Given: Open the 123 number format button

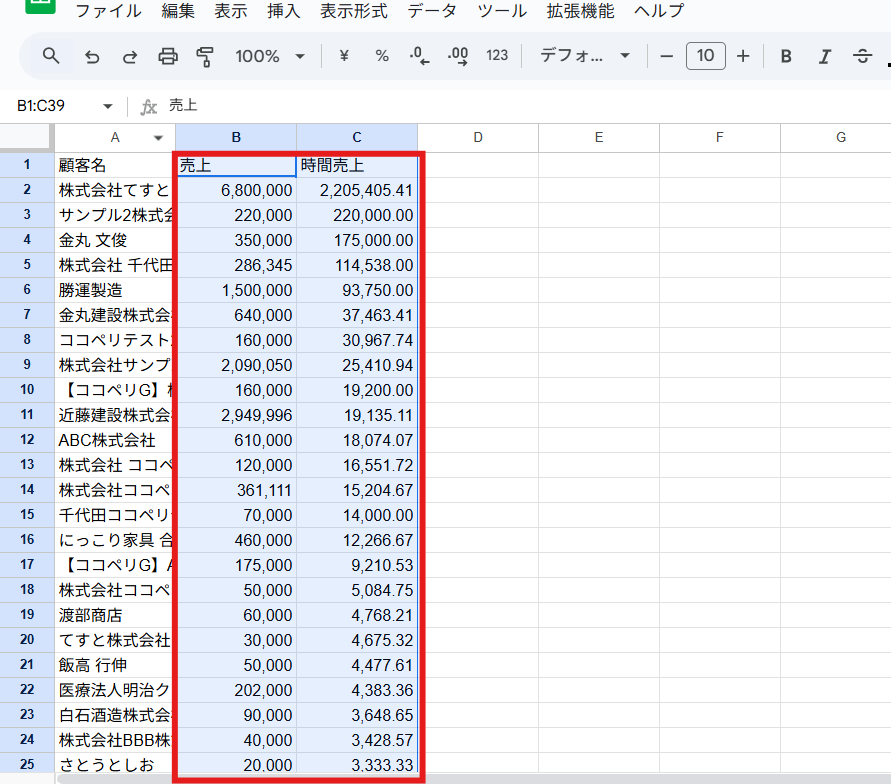Looking at the screenshot, I should pyautogui.click(x=497, y=56).
